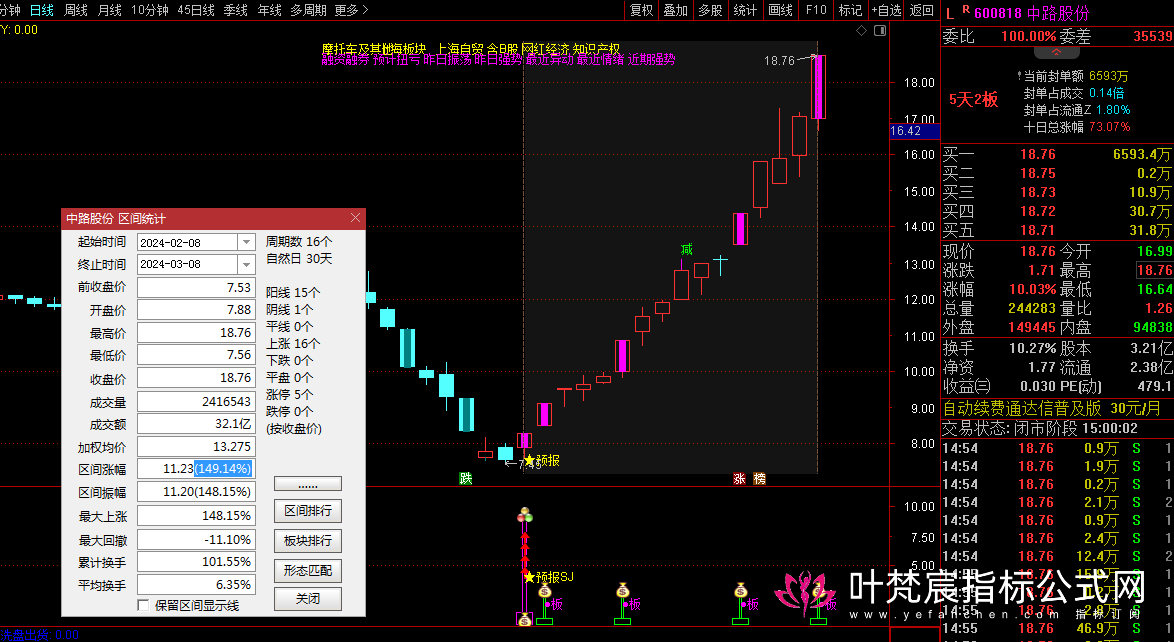The image size is (1174, 642).
Task: Enable the 保留区间显示线 checkbox
Action: point(143,605)
